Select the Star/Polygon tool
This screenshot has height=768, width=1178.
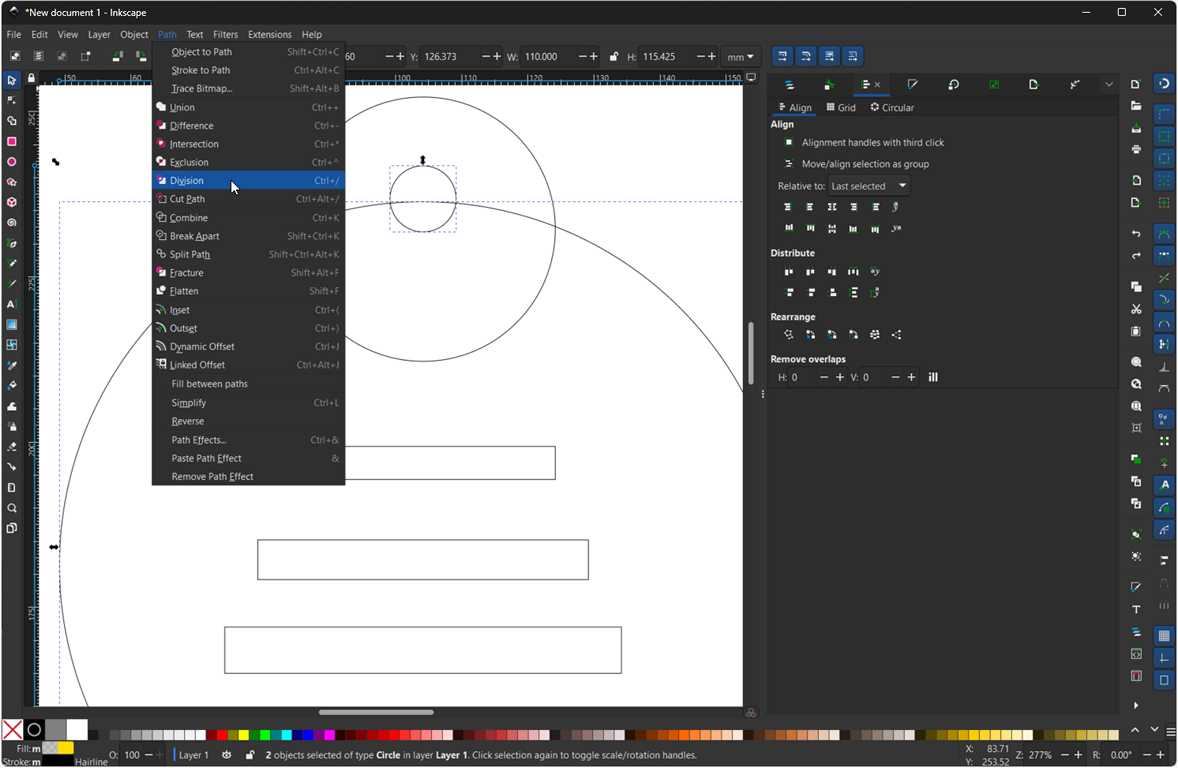click(11, 182)
